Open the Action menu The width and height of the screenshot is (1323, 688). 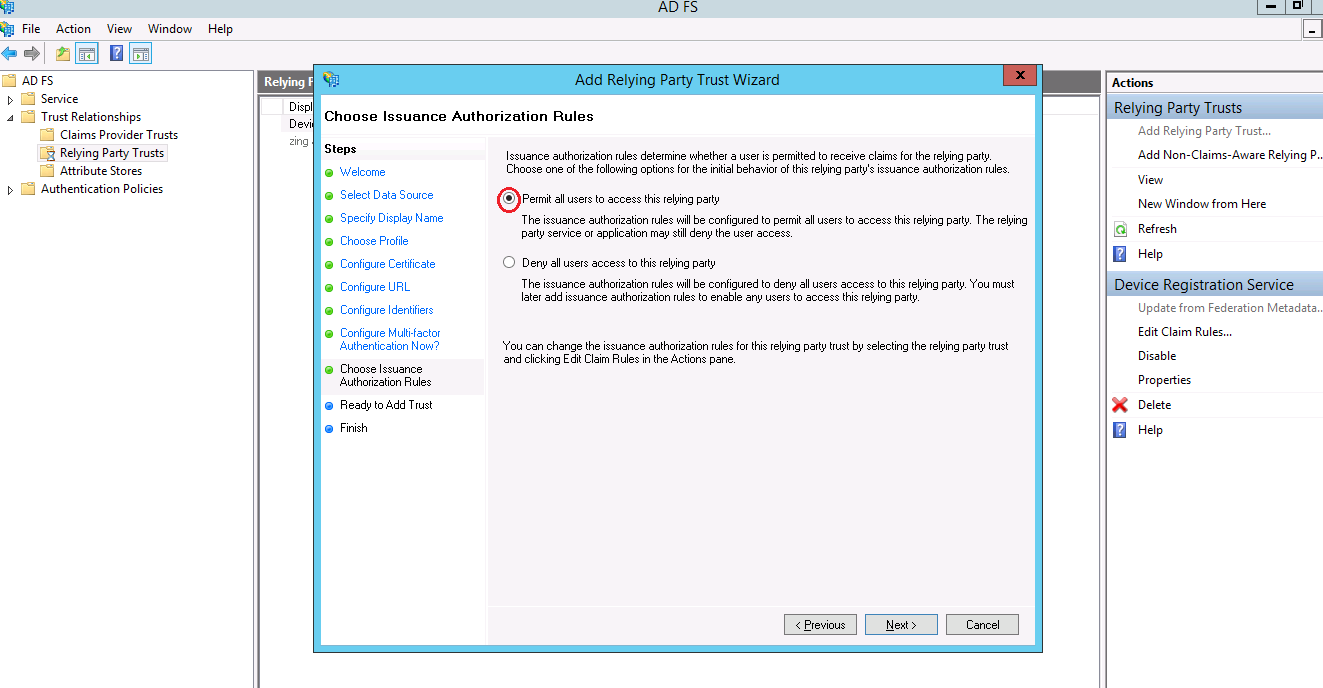point(73,29)
